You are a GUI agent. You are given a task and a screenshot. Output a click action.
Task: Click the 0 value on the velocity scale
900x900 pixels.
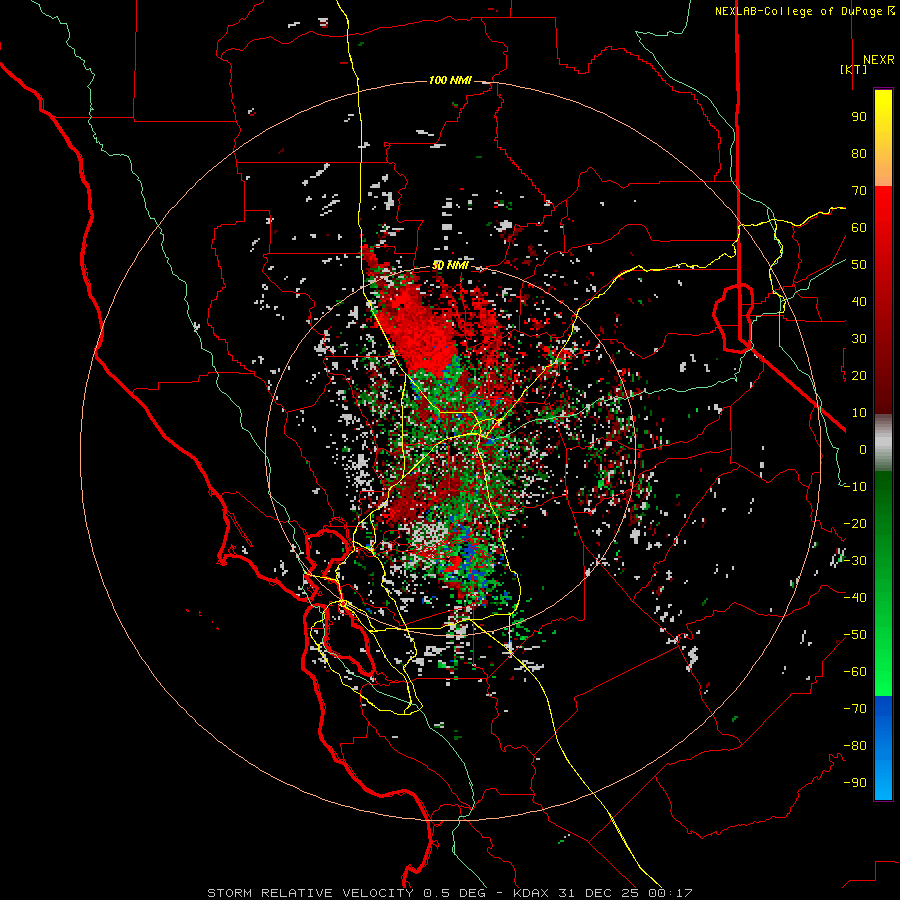pos(863,450)
